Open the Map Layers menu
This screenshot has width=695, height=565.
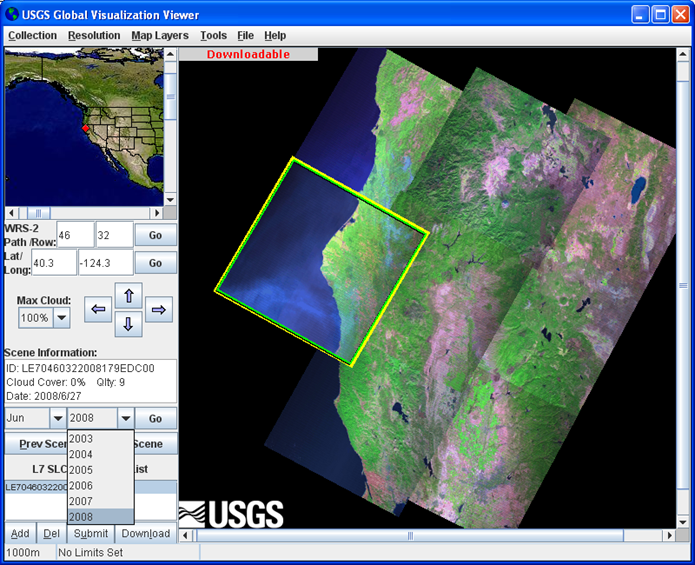click(160, 36)
